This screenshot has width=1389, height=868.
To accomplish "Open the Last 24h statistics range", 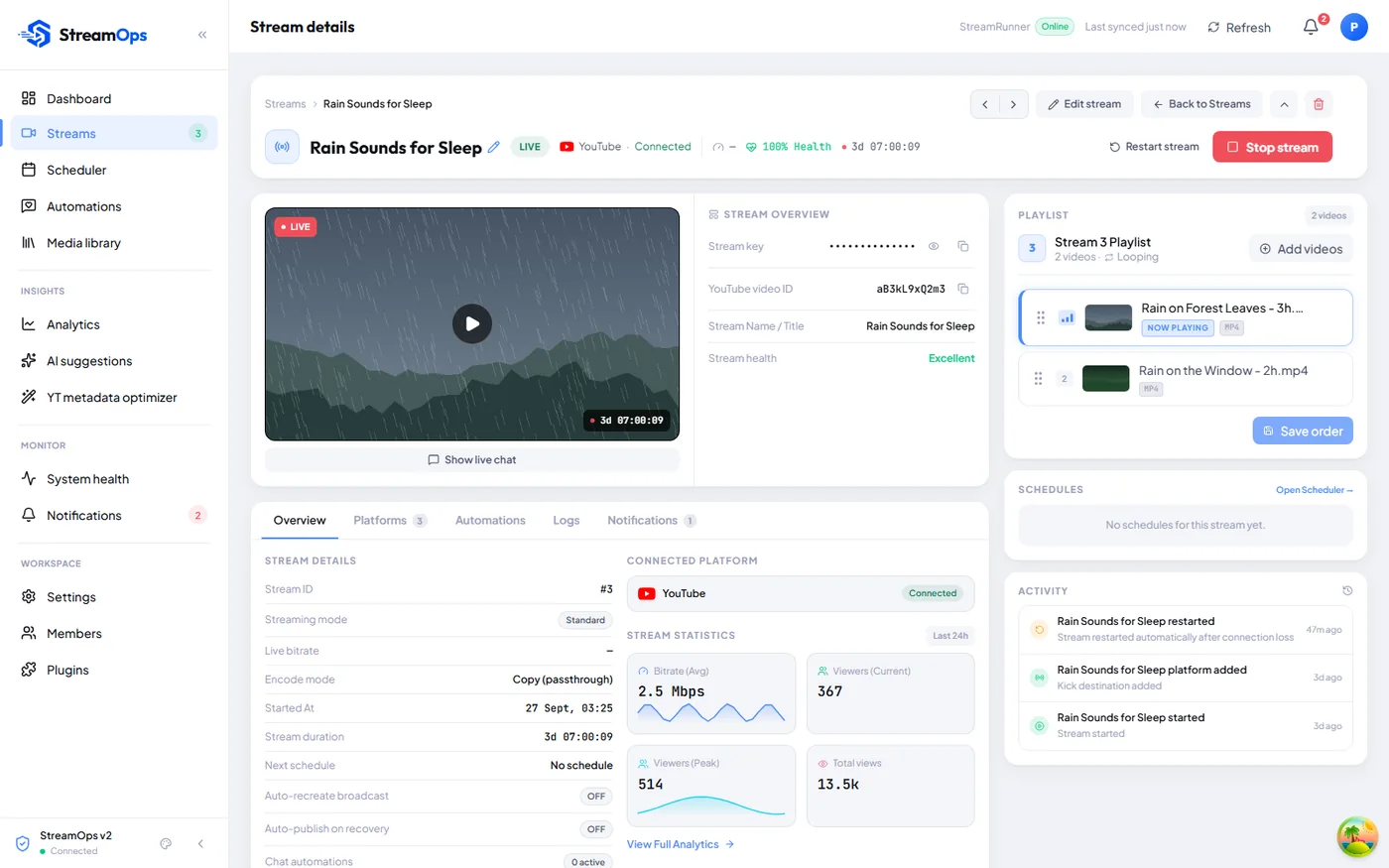I will pos(950,636).
